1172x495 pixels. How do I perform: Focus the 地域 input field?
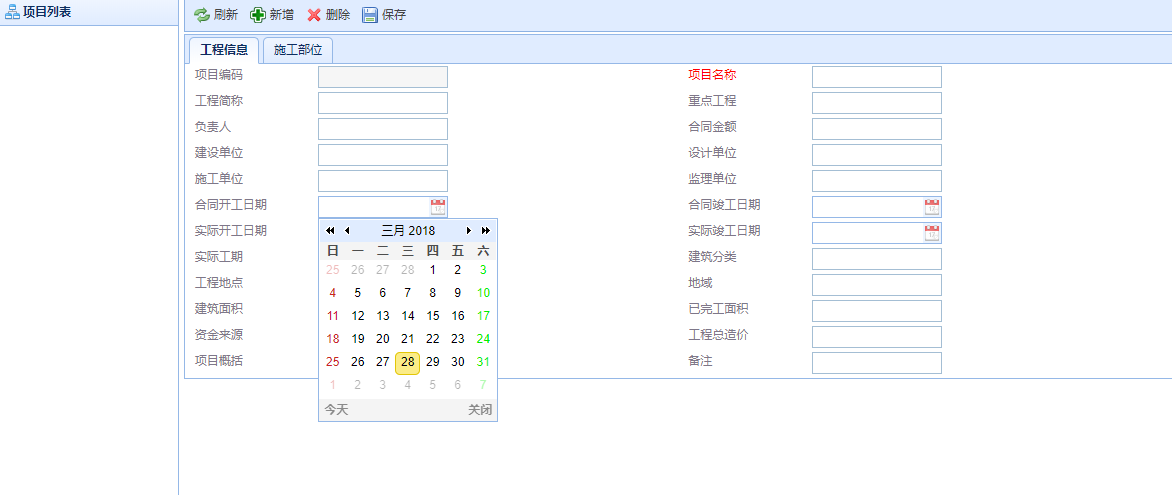877,285
